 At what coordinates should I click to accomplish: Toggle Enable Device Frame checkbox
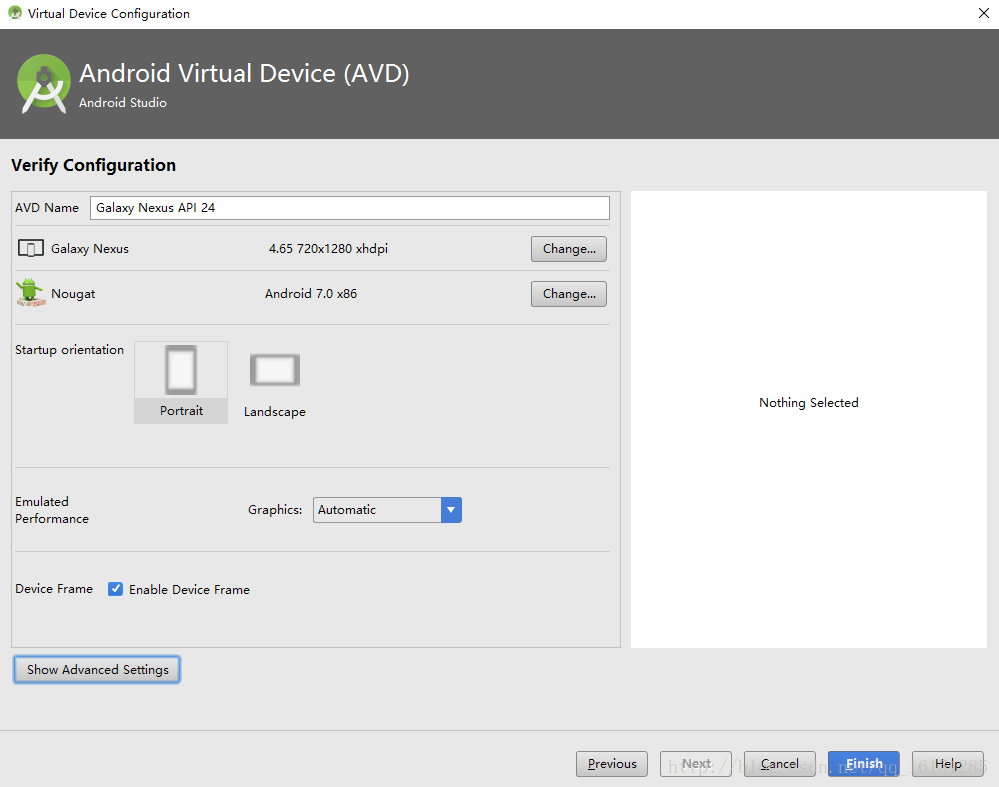pos(115,589)
